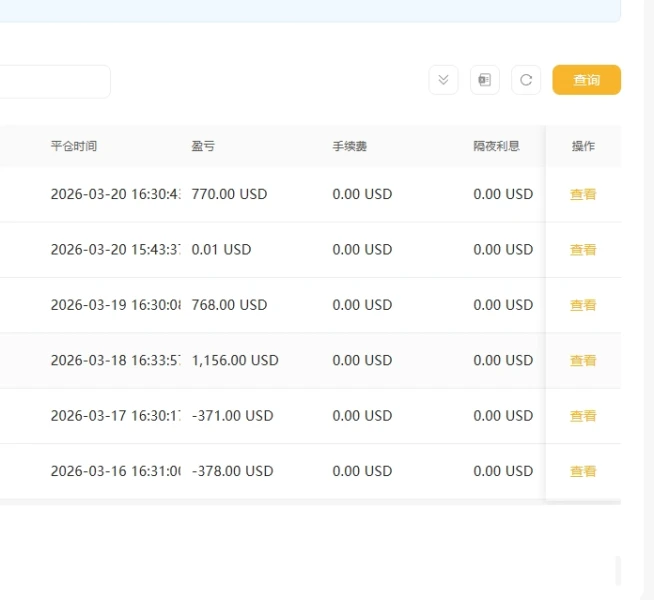
Task: Click the 平仓时间 column header
Action: (74, 146)
